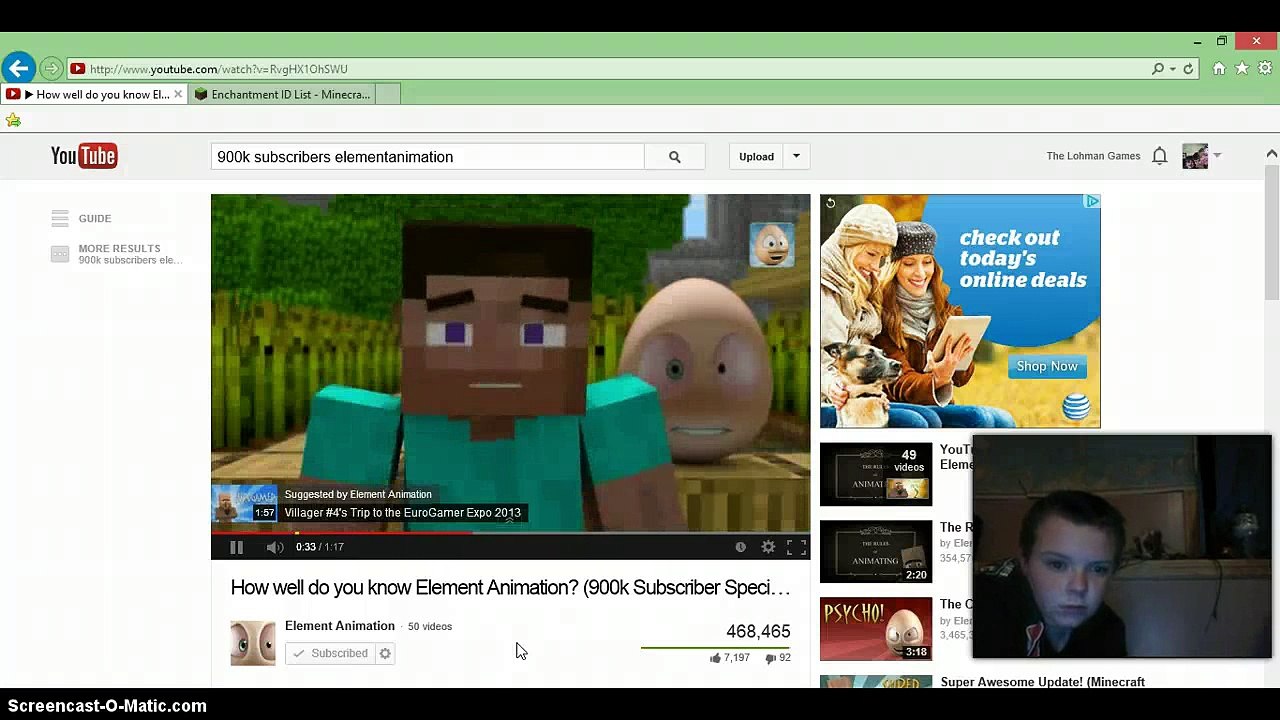This screenshot has height=720, width=1280.
Task: Toggle the Subscribed button
Action: tap(330, 654)
